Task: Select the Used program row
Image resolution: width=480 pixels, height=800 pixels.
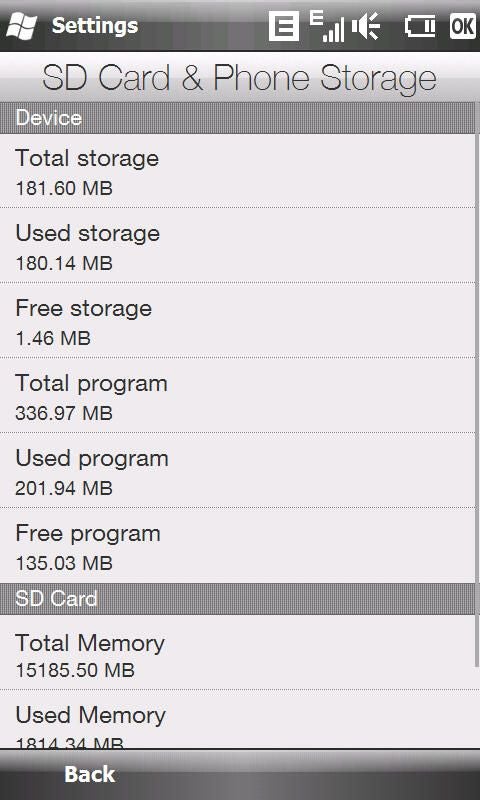Action: (237, 470)
